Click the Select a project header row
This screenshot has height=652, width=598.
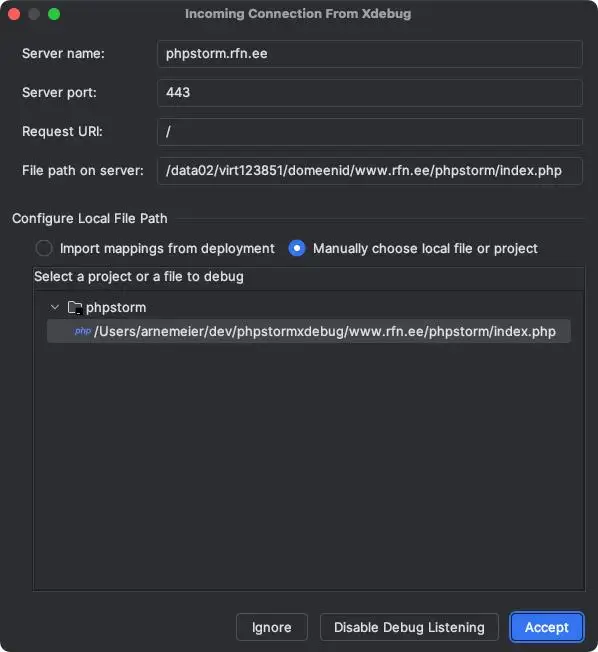coord(309,277)
